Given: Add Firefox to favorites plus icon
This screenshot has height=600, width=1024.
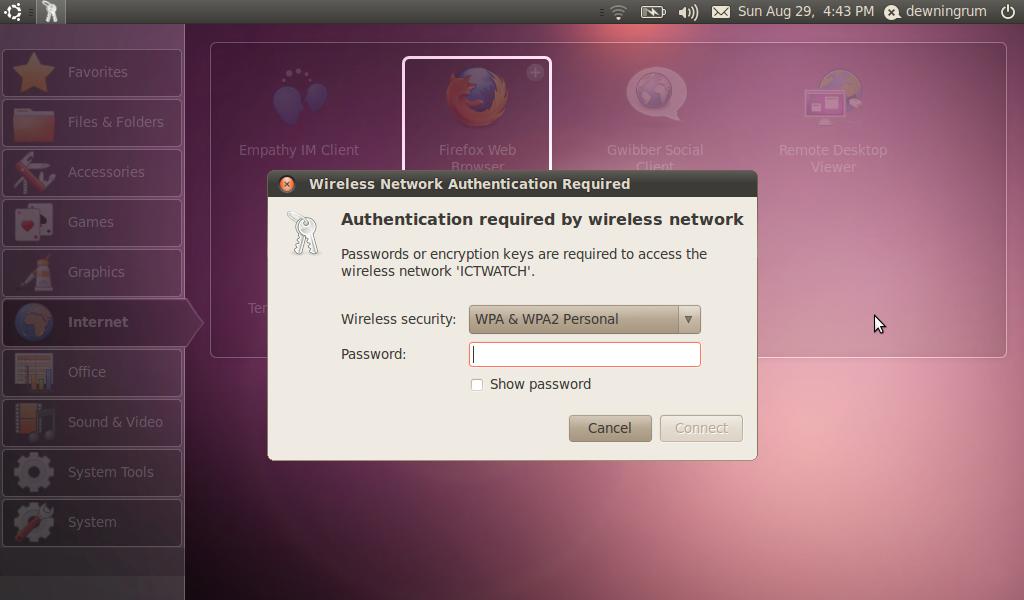Looking at the screenshot, I should pyautogui.click(x=535, y=72).
